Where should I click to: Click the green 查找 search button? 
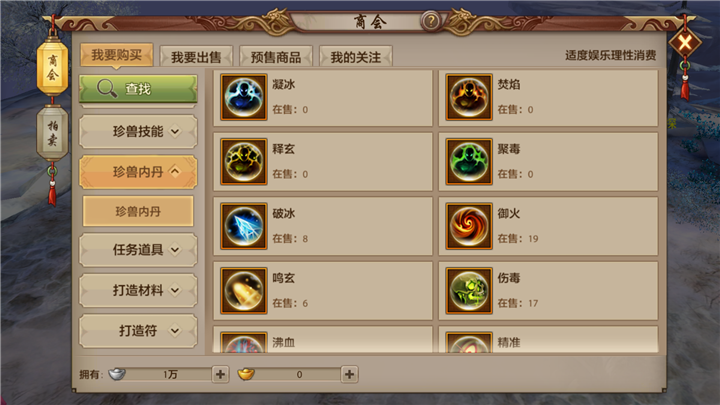click(x=138, y=89)
